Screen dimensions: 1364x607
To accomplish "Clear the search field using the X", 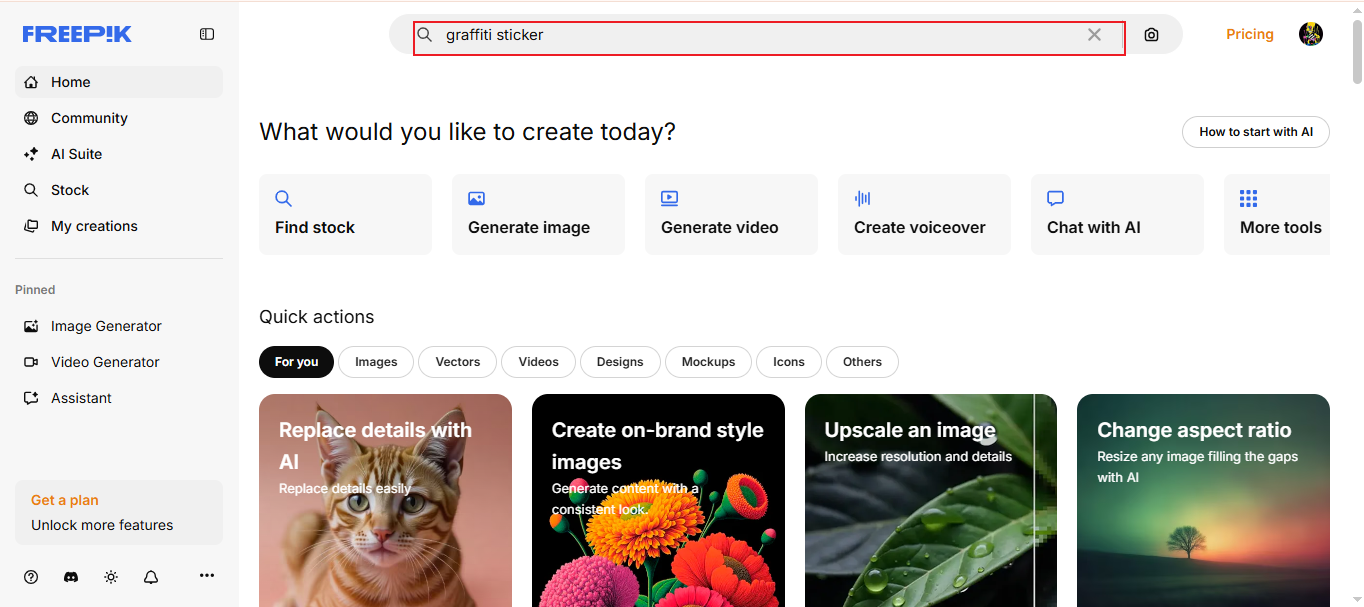I will (1094, 35).
